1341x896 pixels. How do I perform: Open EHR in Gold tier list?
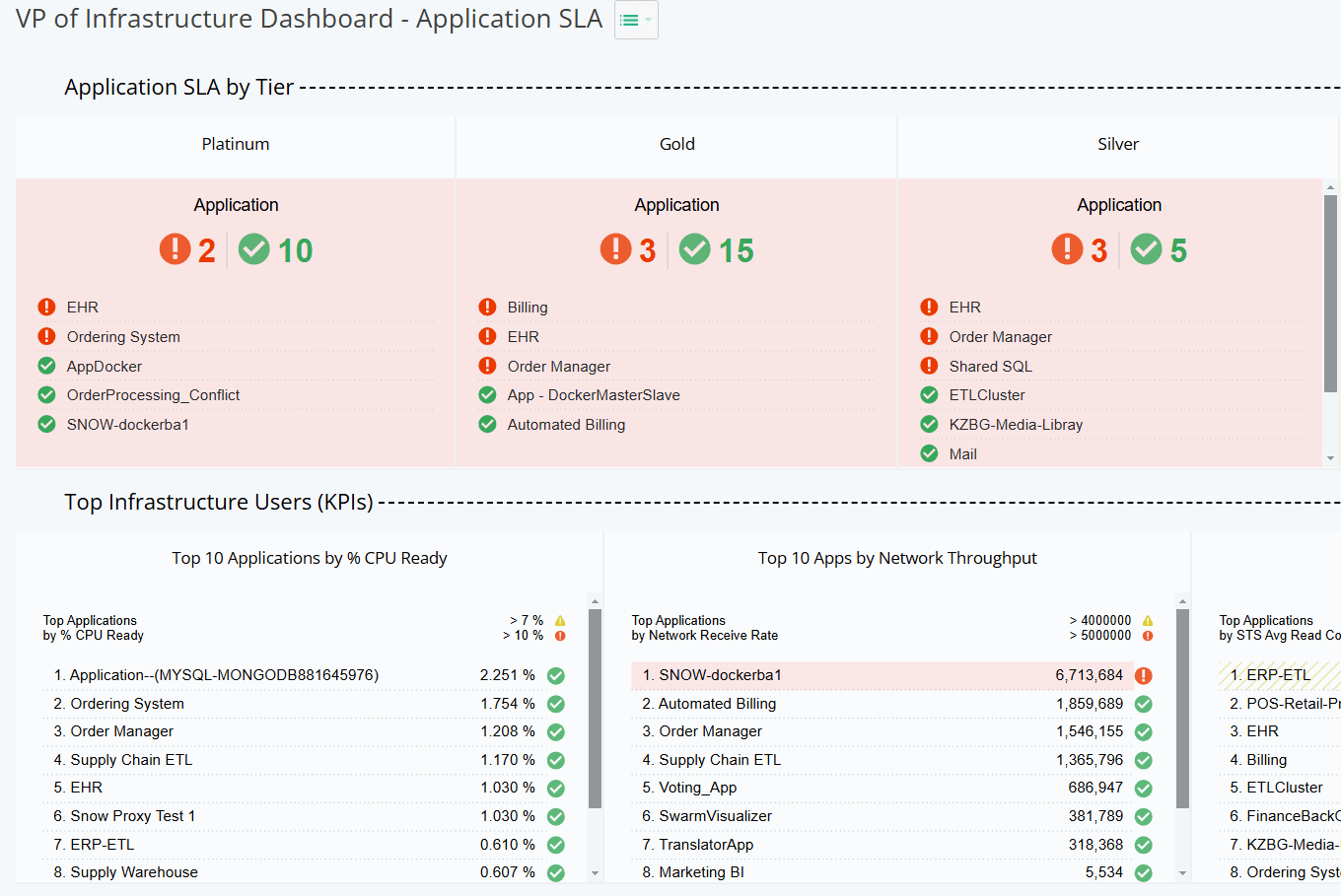click(x=524, y=336)
